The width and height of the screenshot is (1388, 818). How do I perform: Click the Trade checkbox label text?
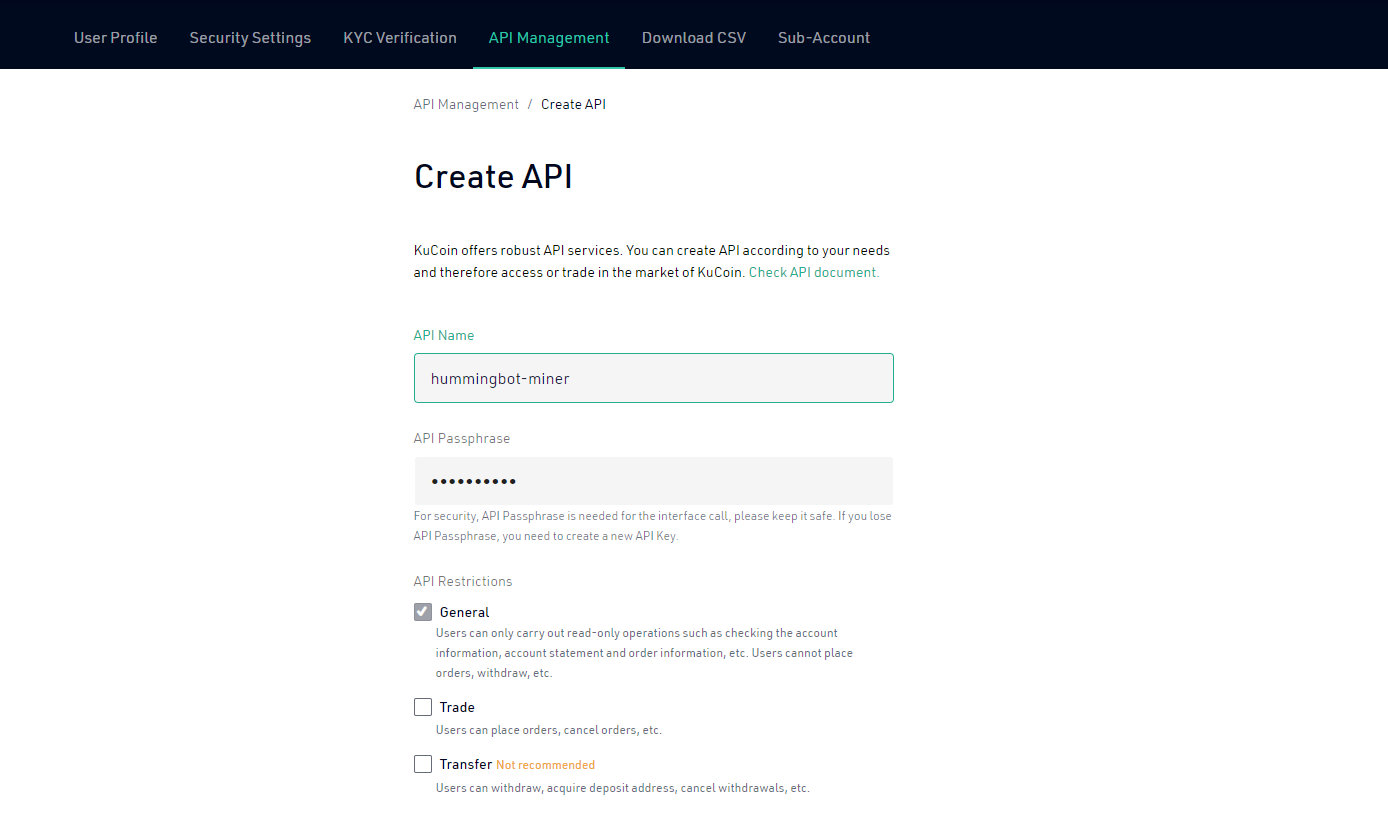click(x=457, y=707)
